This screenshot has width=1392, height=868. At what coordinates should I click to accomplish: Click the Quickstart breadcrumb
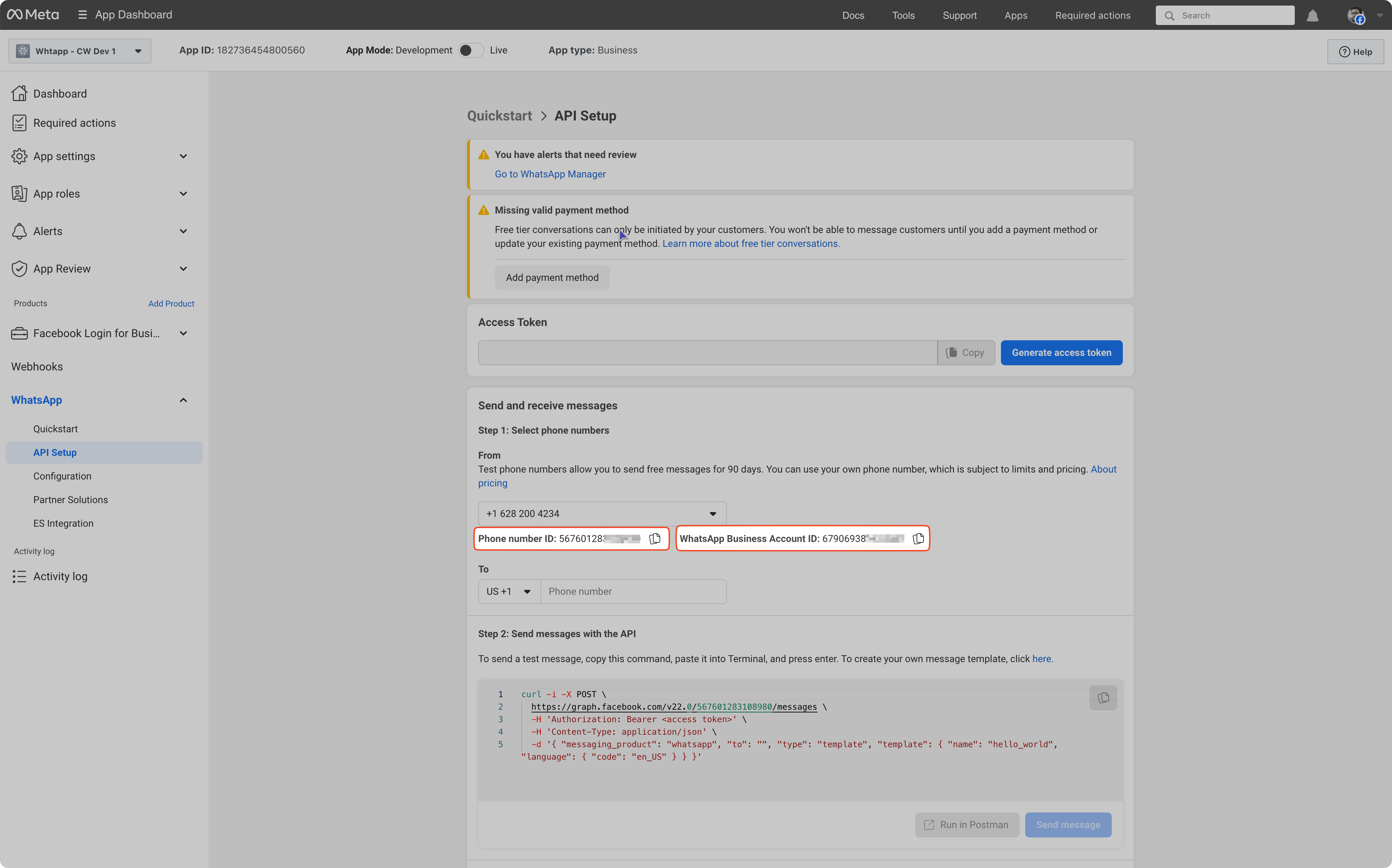(x=499, y=116)
